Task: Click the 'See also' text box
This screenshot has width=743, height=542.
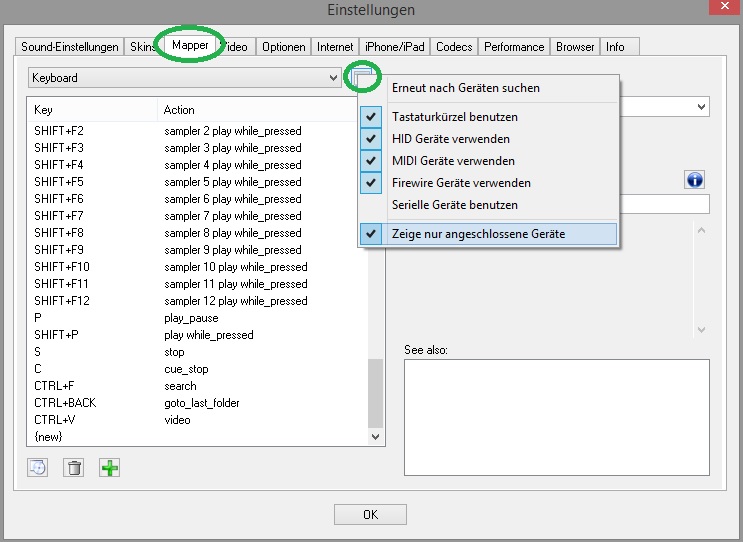Action: click(x=556, y=416)
